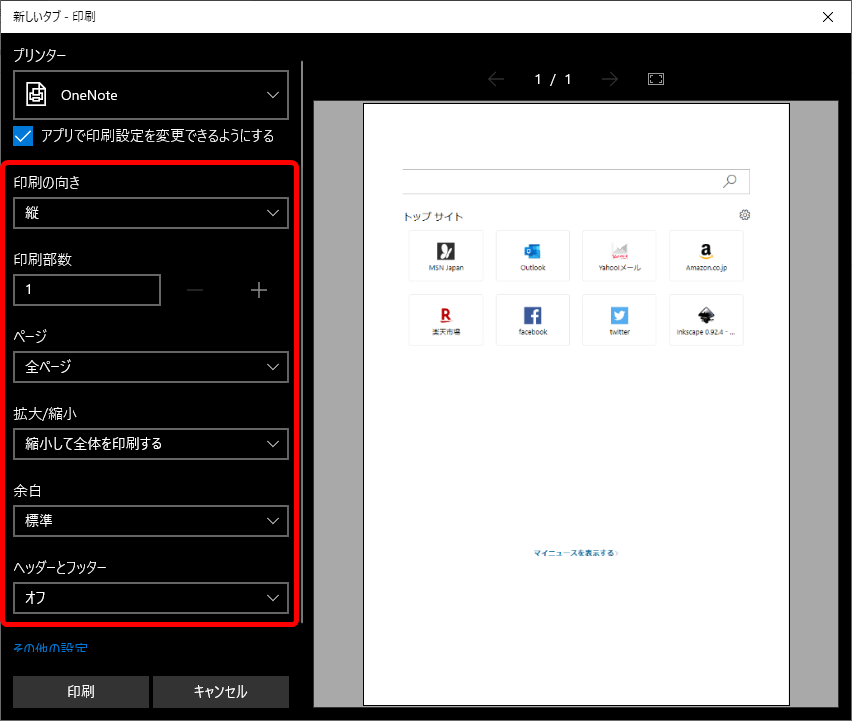Open the ヘッダーとフッター dropdown set to オフ
The height and width of the screenshot is (721, 852).
point(150,598)
